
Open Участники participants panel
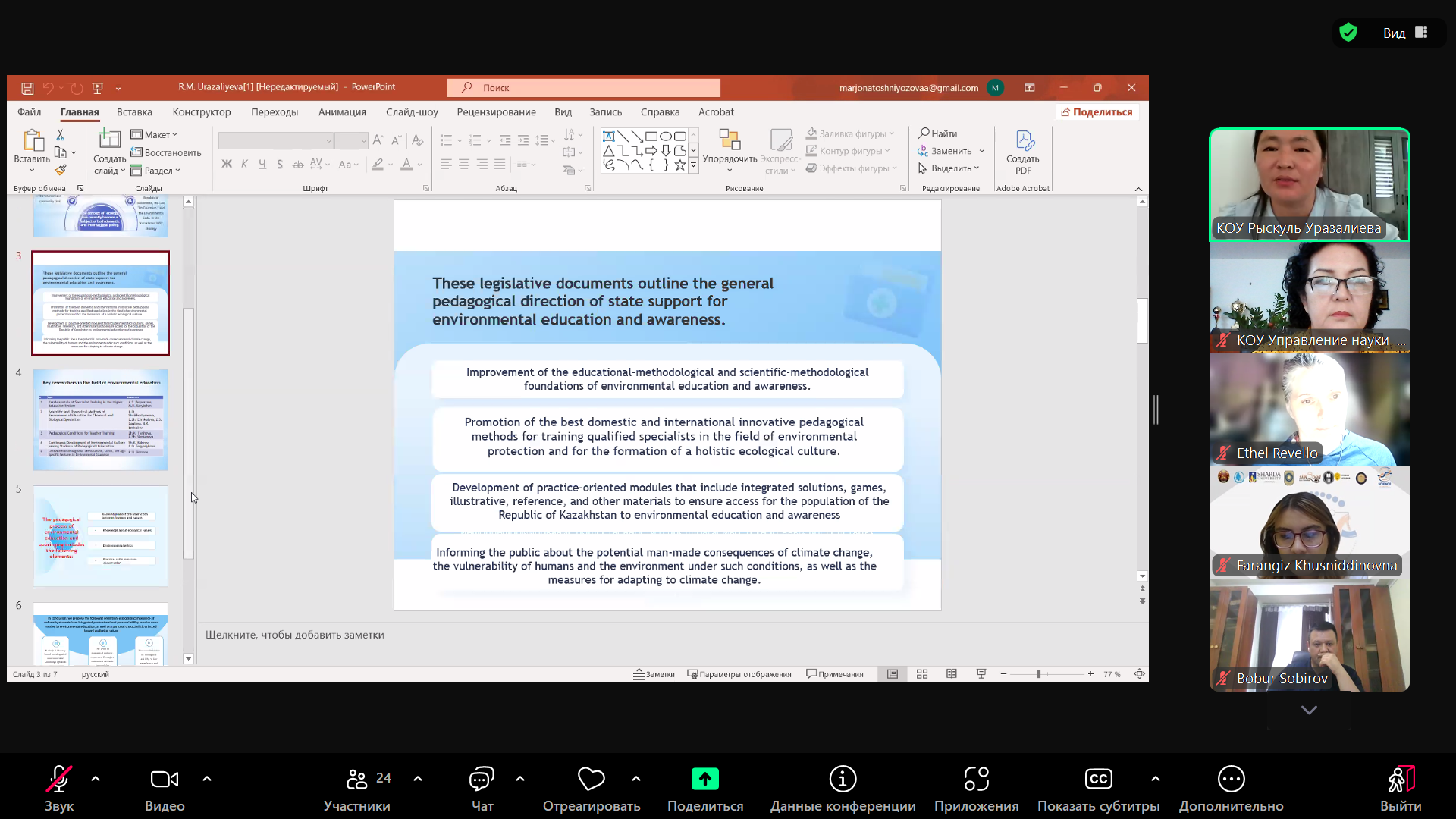357,789
